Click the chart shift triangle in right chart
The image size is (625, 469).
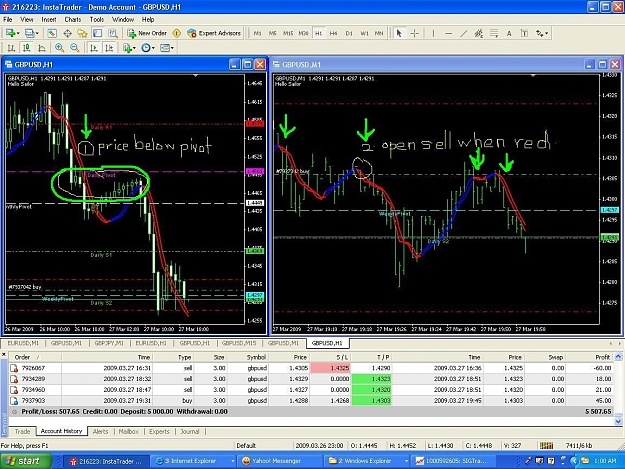pos(533,76)
